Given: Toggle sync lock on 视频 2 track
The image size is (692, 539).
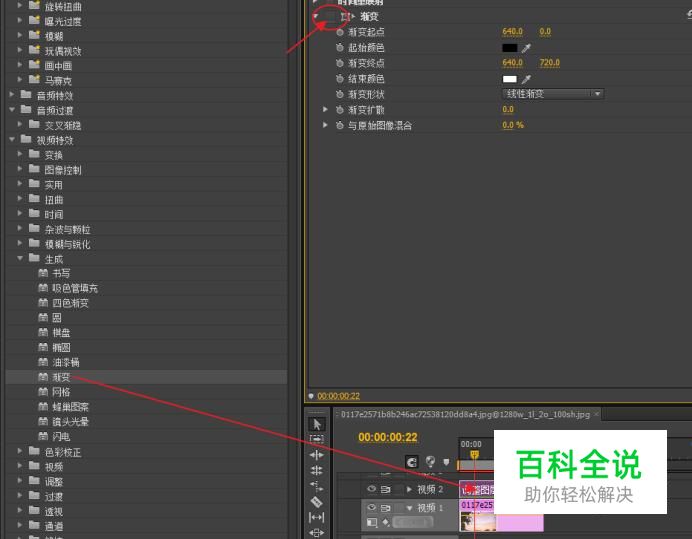Looking at the screenshot, I should coord(386,489).
